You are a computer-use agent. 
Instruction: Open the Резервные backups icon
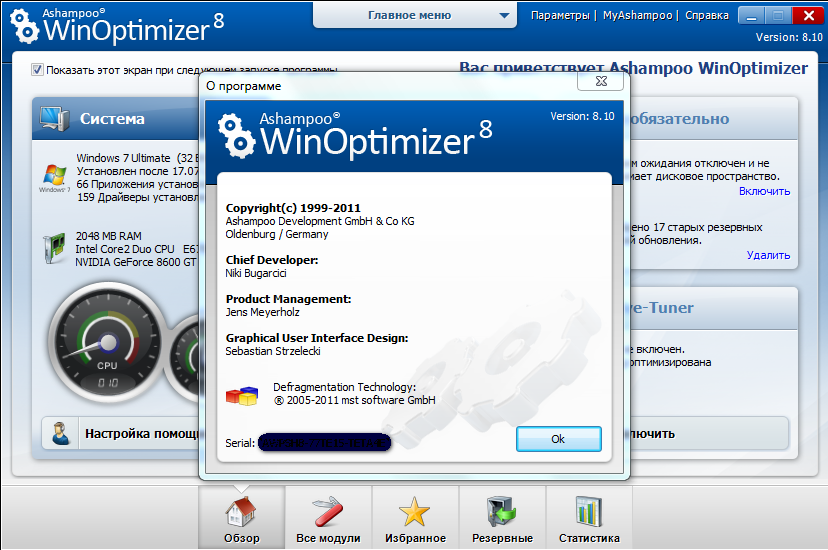click(x=501, y=518)
